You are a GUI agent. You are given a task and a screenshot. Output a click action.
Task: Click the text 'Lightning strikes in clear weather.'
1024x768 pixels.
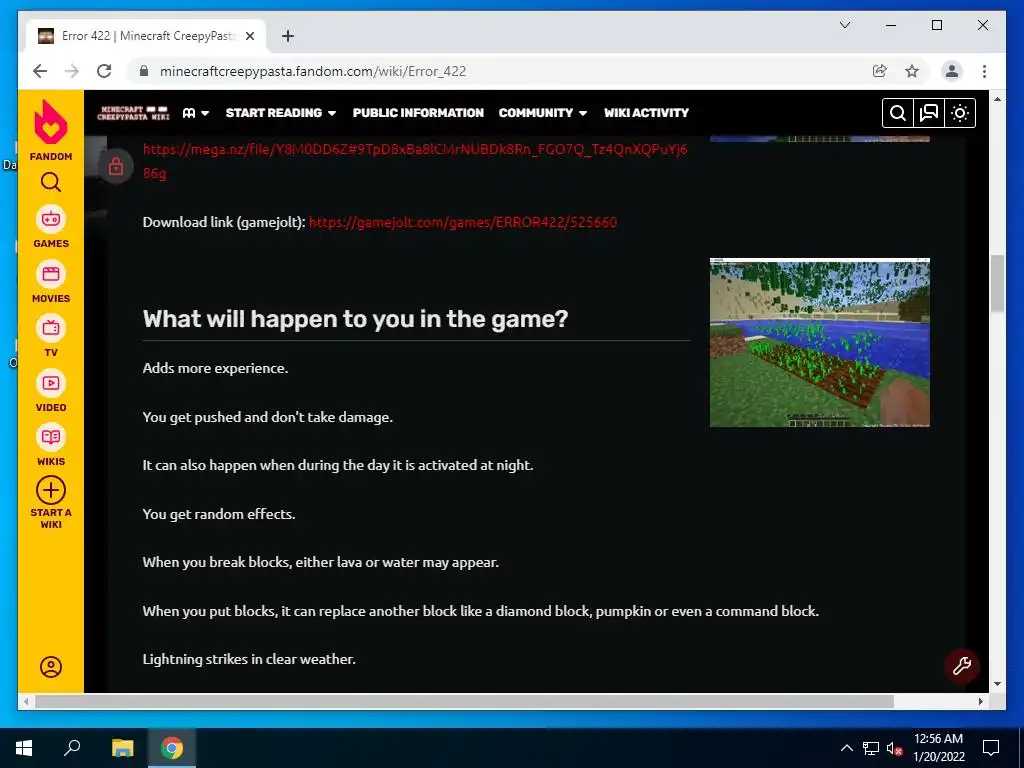(249, 659)
